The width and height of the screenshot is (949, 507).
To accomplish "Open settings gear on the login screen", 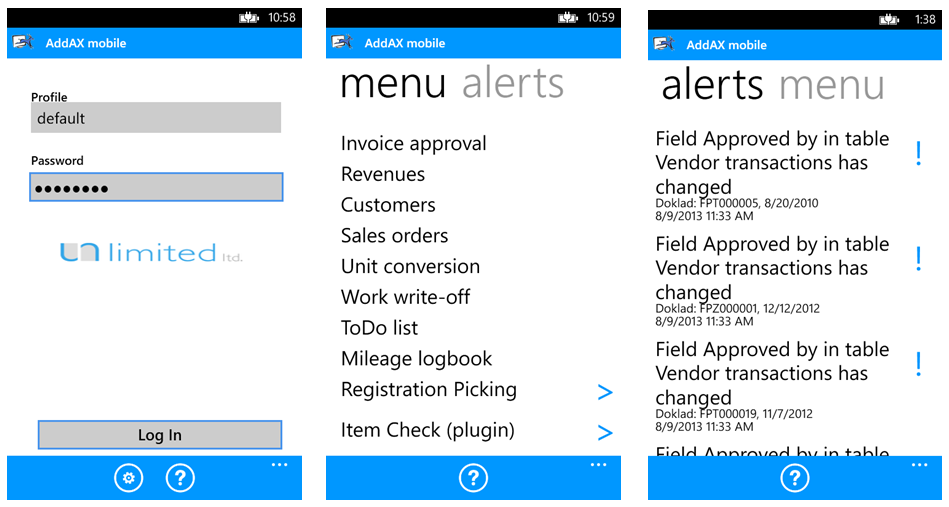I will pyautogui.click(x=128, y=478).
